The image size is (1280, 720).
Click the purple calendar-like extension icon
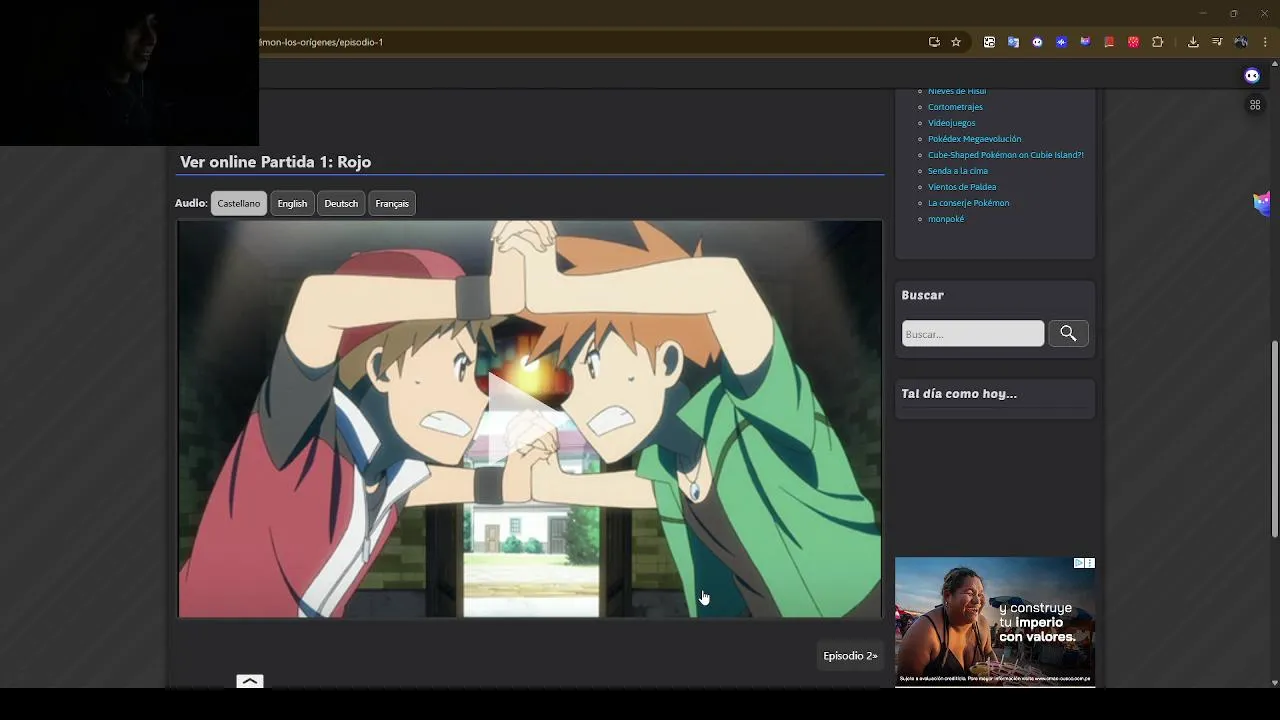pyautogui.click(x=1085, y=42)
